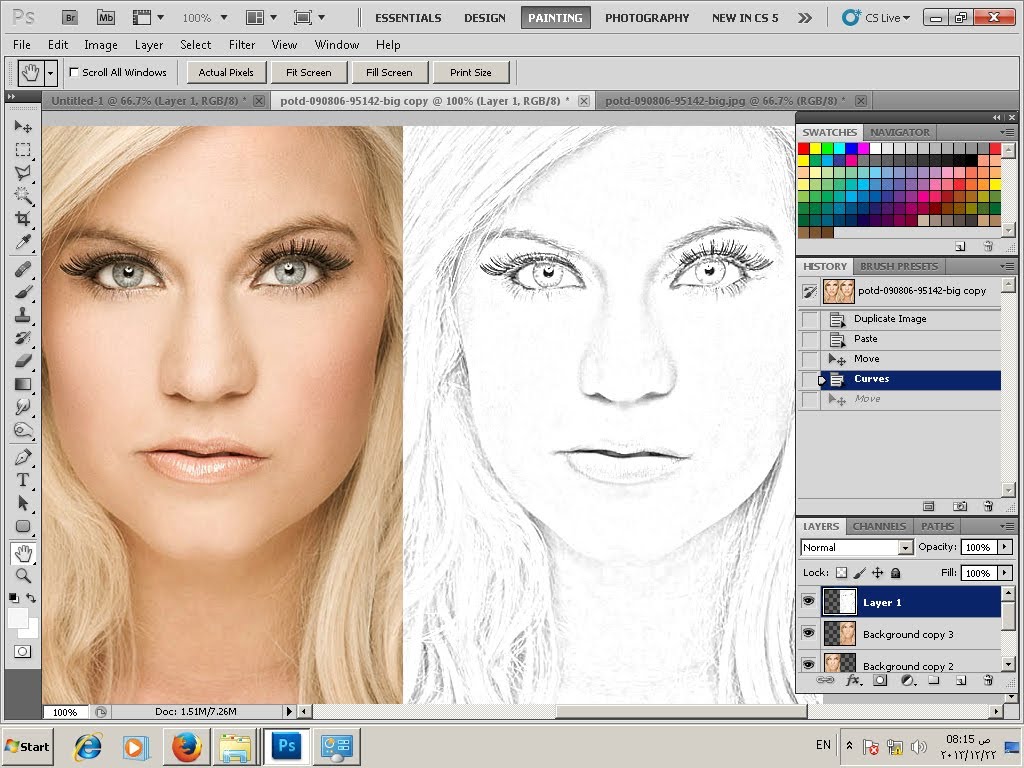Select the Horizontal Type tool
Image resolution: width=1024 pixels, height=768 pixels.
coord(22,480)
